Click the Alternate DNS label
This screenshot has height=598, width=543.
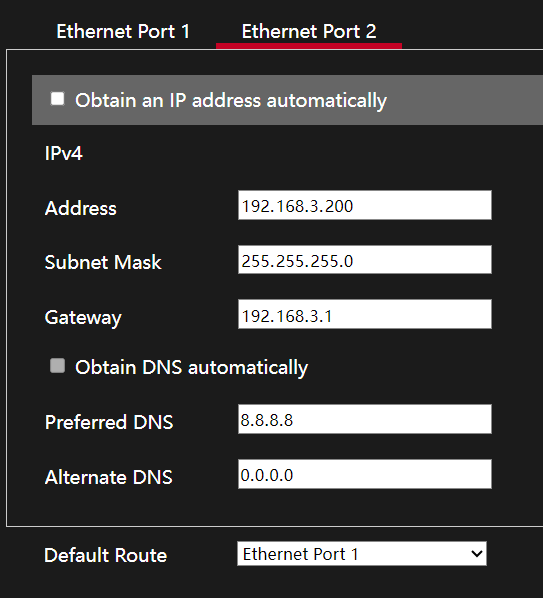(109, 477)
